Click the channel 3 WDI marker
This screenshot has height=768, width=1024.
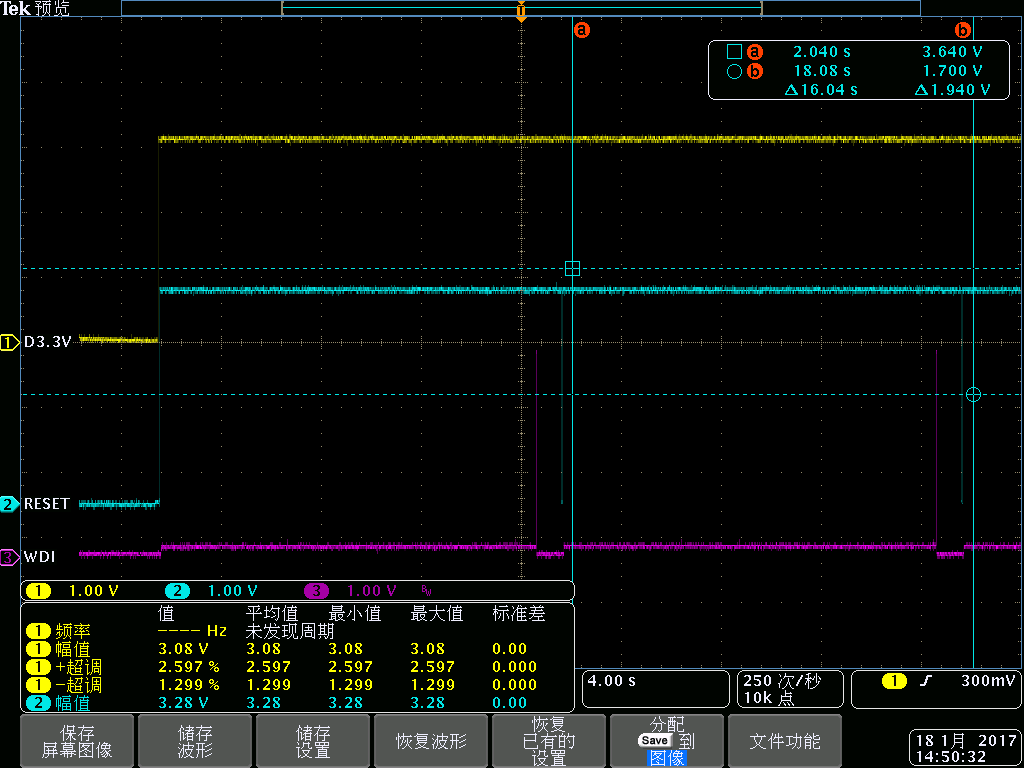pos(10,556)
